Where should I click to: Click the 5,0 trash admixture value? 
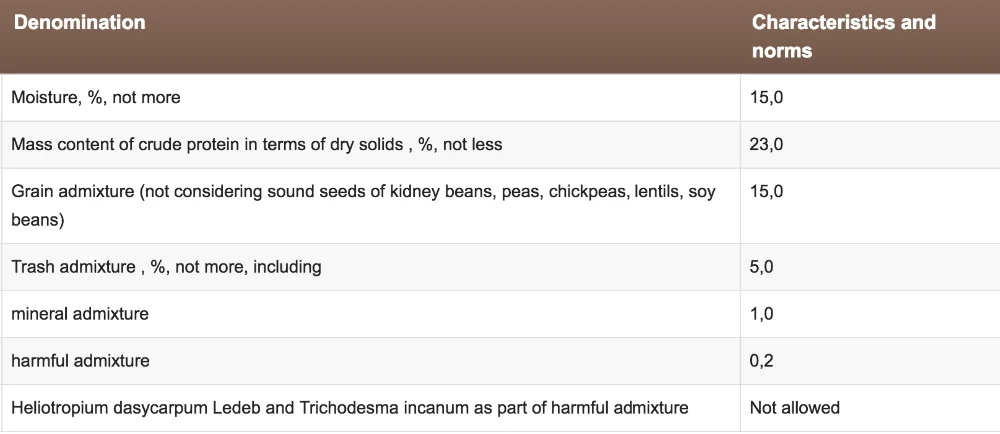(762, 267)
